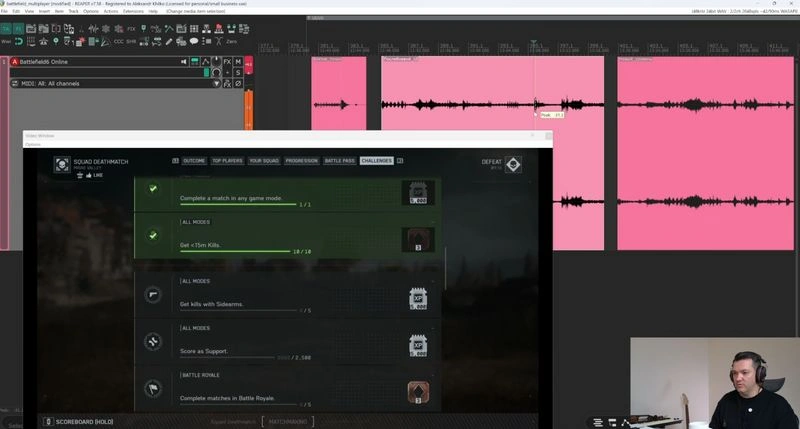Click the first green active toolbar icon

click(6, 29)
